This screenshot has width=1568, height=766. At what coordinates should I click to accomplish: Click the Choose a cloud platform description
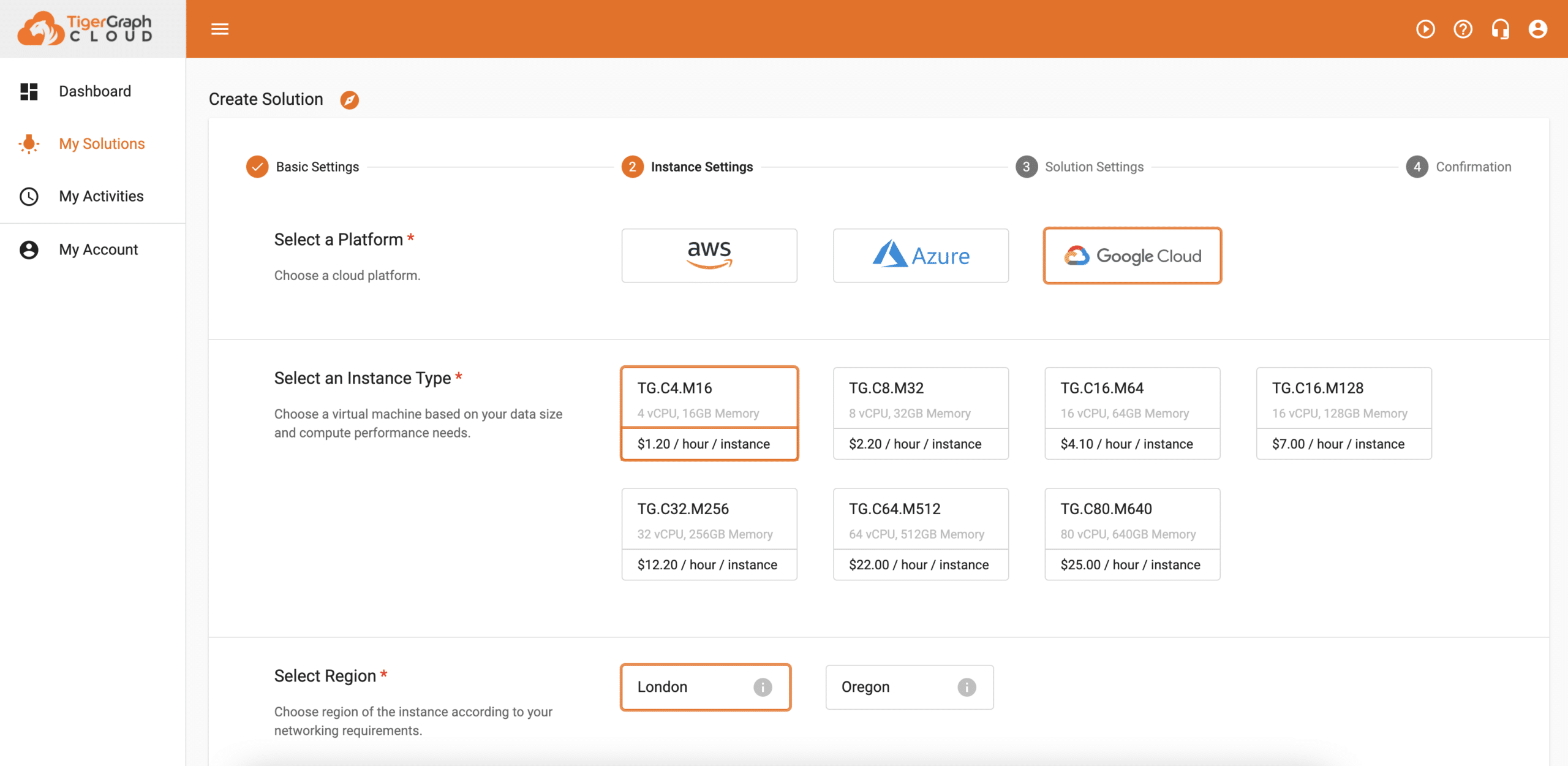coord(347,276)
